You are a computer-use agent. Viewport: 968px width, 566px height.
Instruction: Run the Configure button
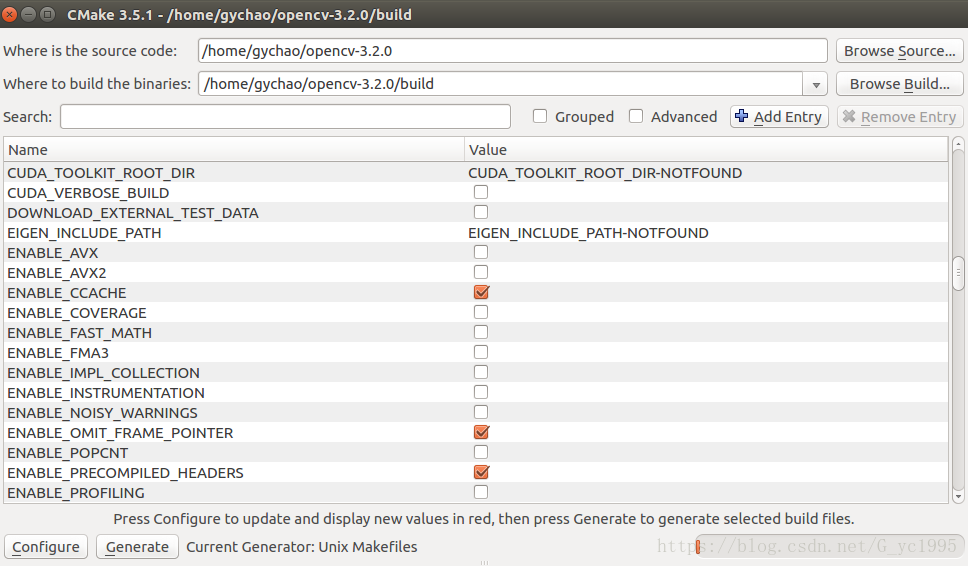(46, 547)
